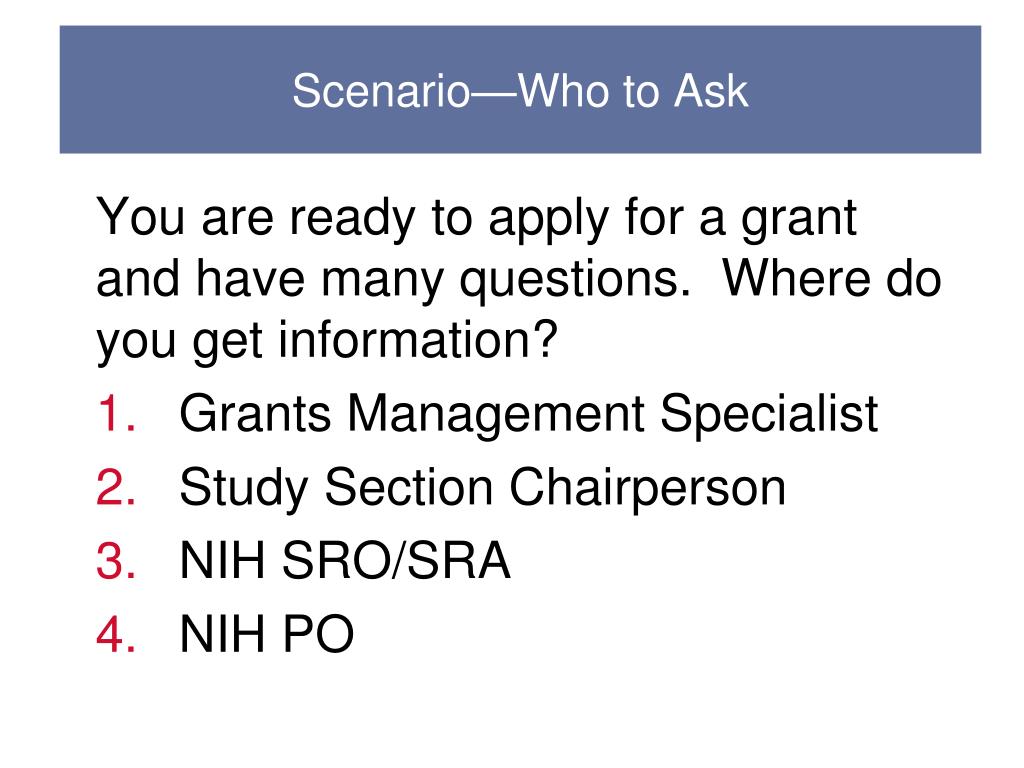Click the word "Where" in the question
Viewport: 1024px width, 768px height.
pos(795,279)
